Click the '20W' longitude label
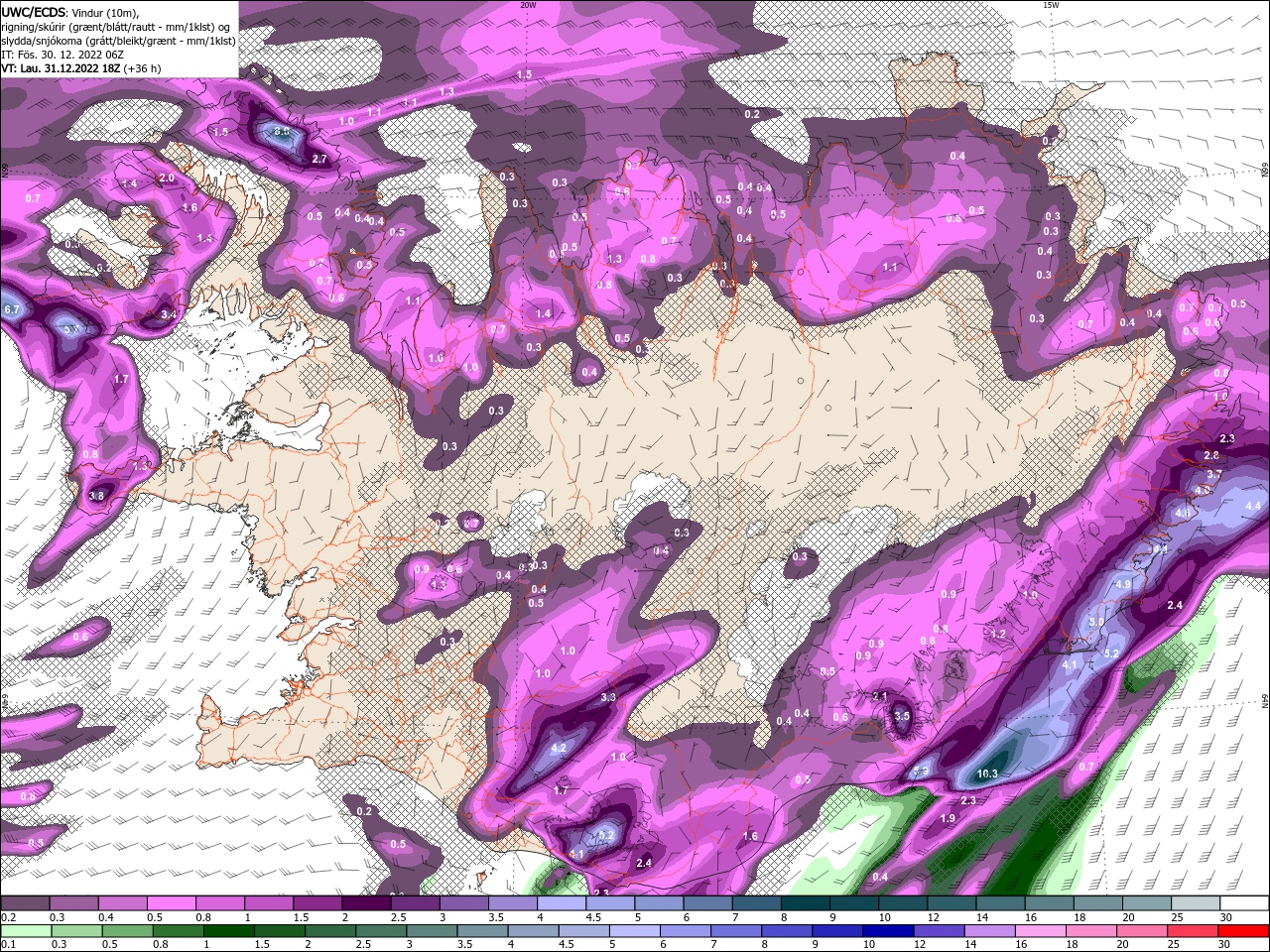This screenshot has height=952, width=1270. 528,5
